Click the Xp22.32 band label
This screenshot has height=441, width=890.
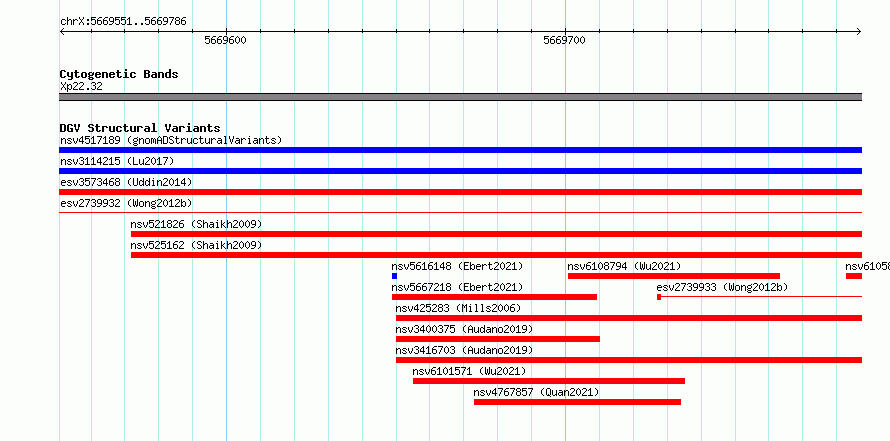pyautogui.click(x=81, y=87)
